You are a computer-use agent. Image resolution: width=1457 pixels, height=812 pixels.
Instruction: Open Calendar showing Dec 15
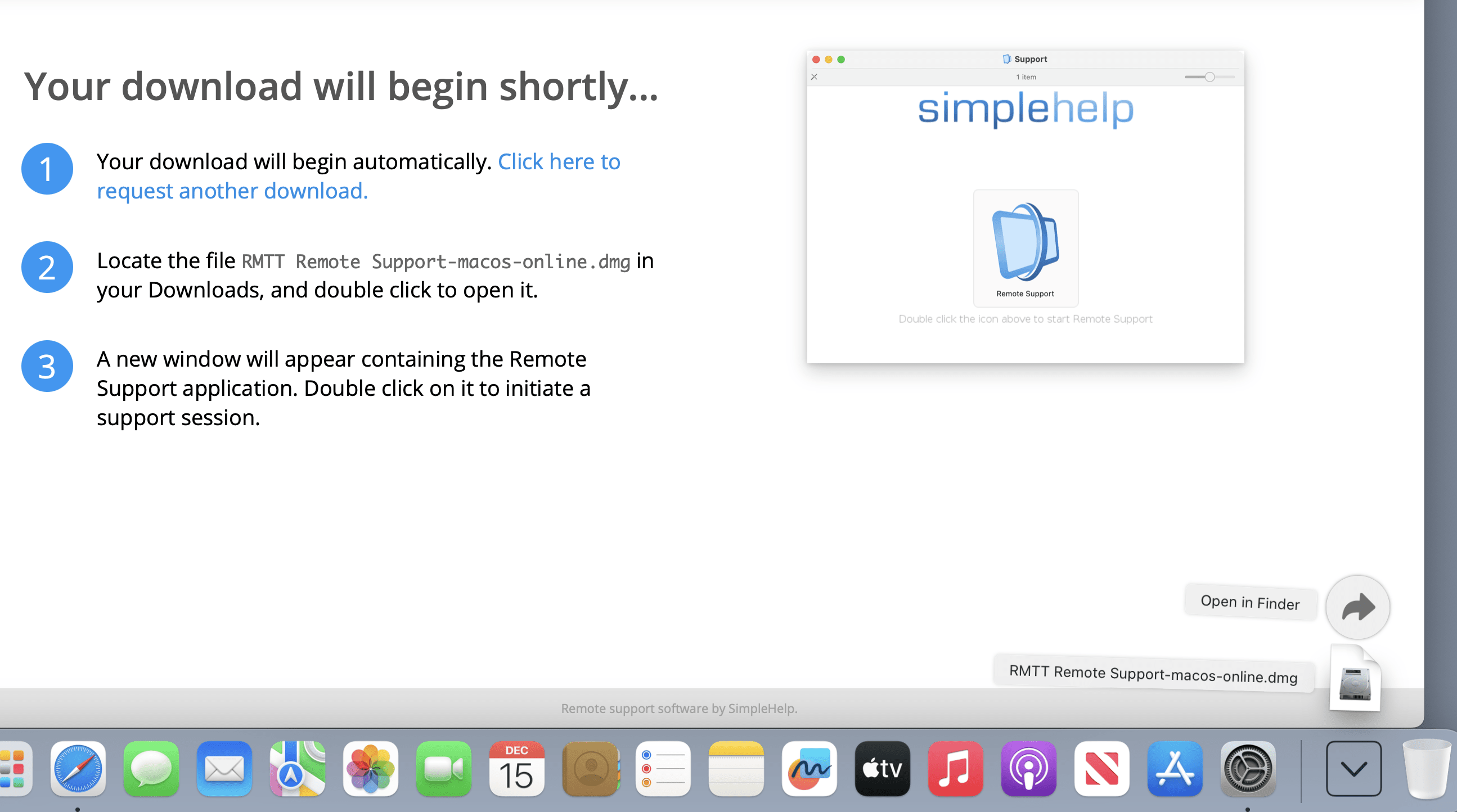tap(517, 769)
